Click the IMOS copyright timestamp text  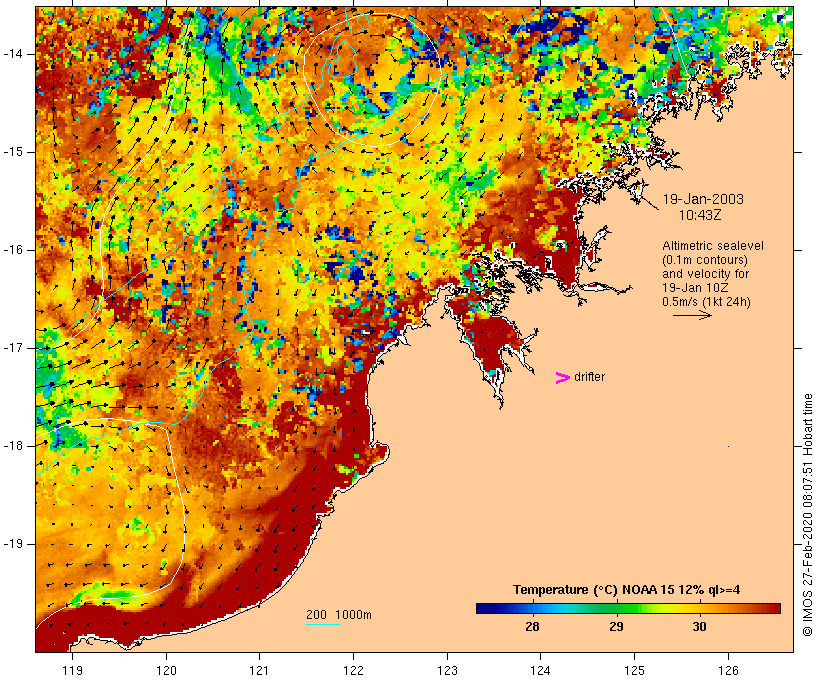[x=808, y=515]
